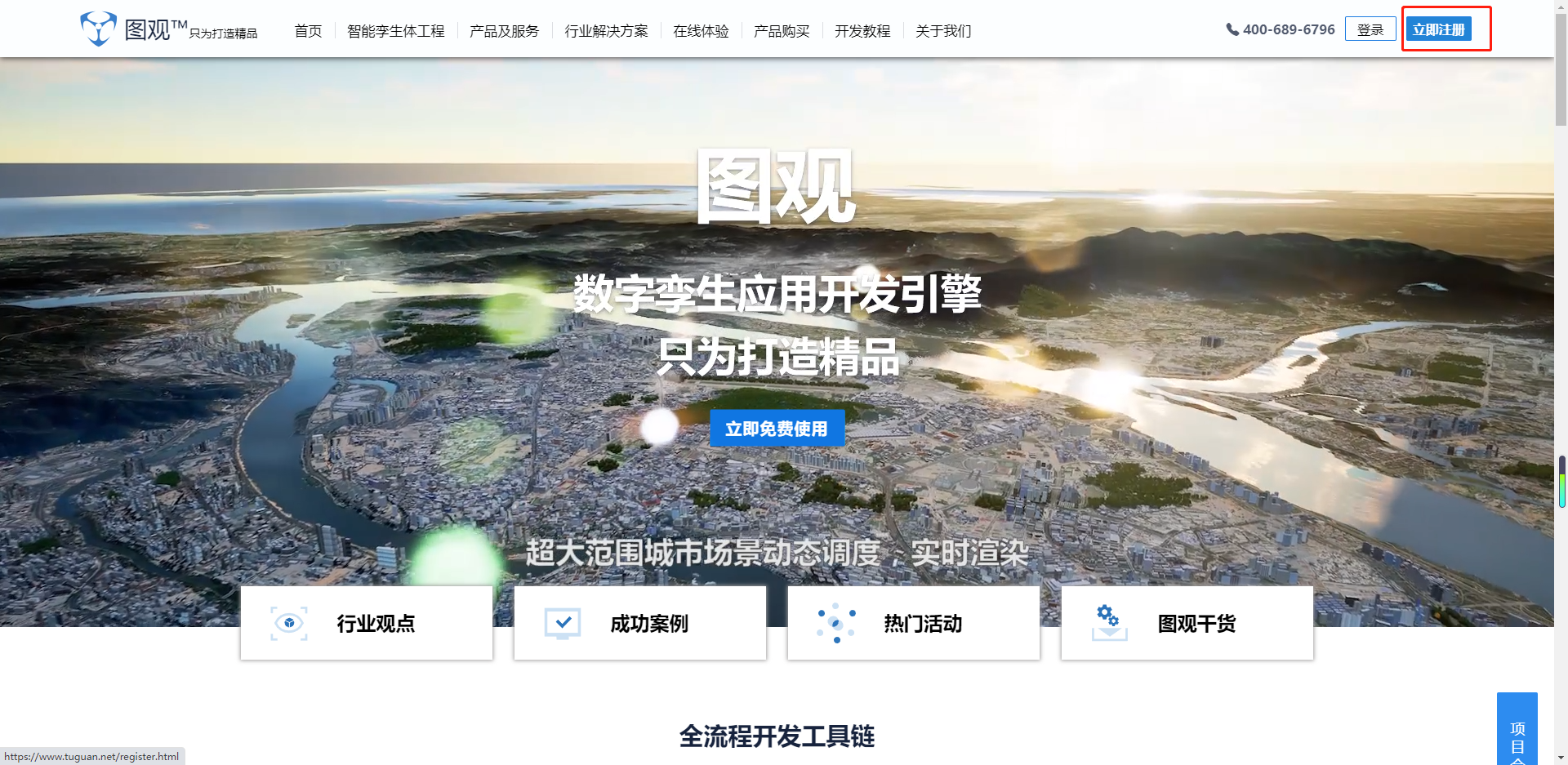Image resolution: width=1568 pixels, height=765 pixels.
Task: Open the 智能孪生体工程 menu
Action: [396, 31]
